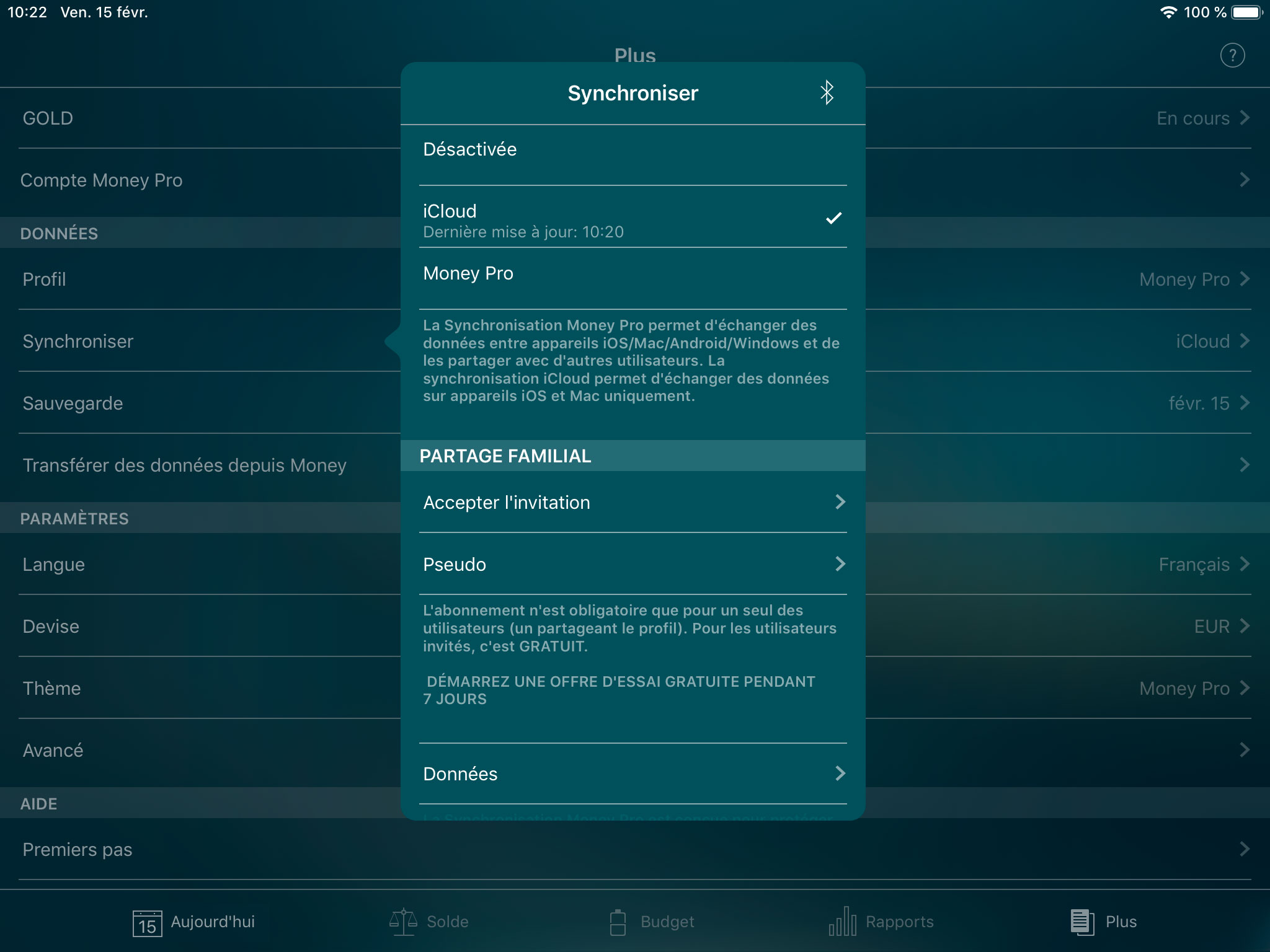
Task: Expand Pseudo settings option
Action: point(635,565)
